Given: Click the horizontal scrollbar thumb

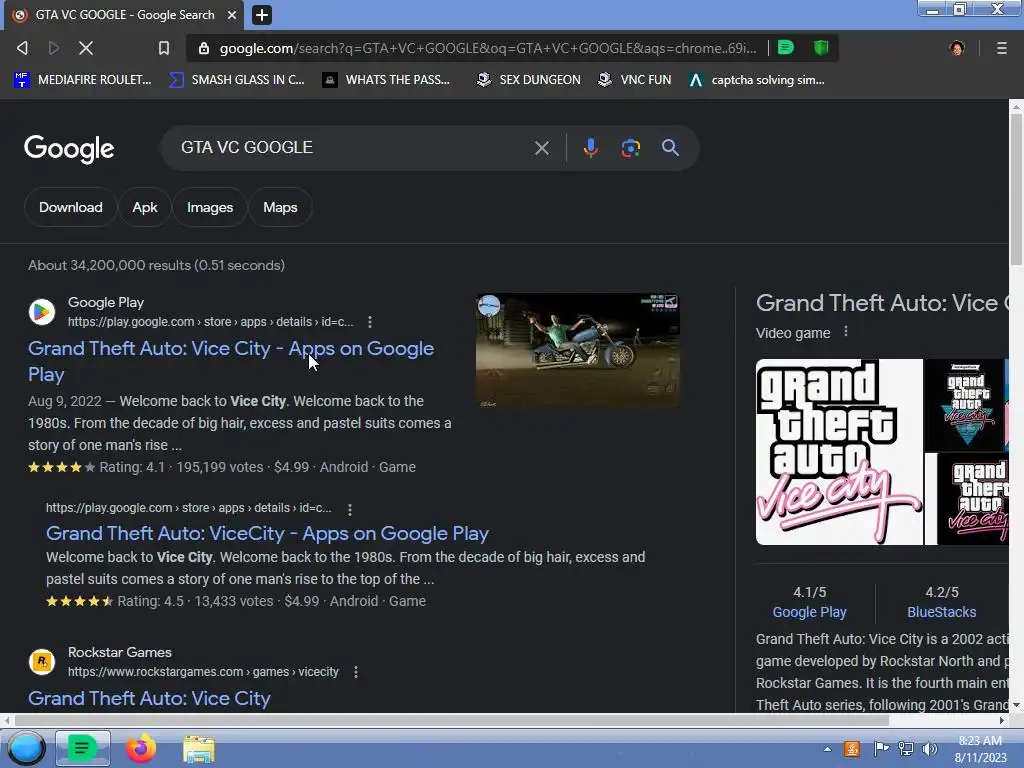Looking at the screenshot, I should [452, 720].
